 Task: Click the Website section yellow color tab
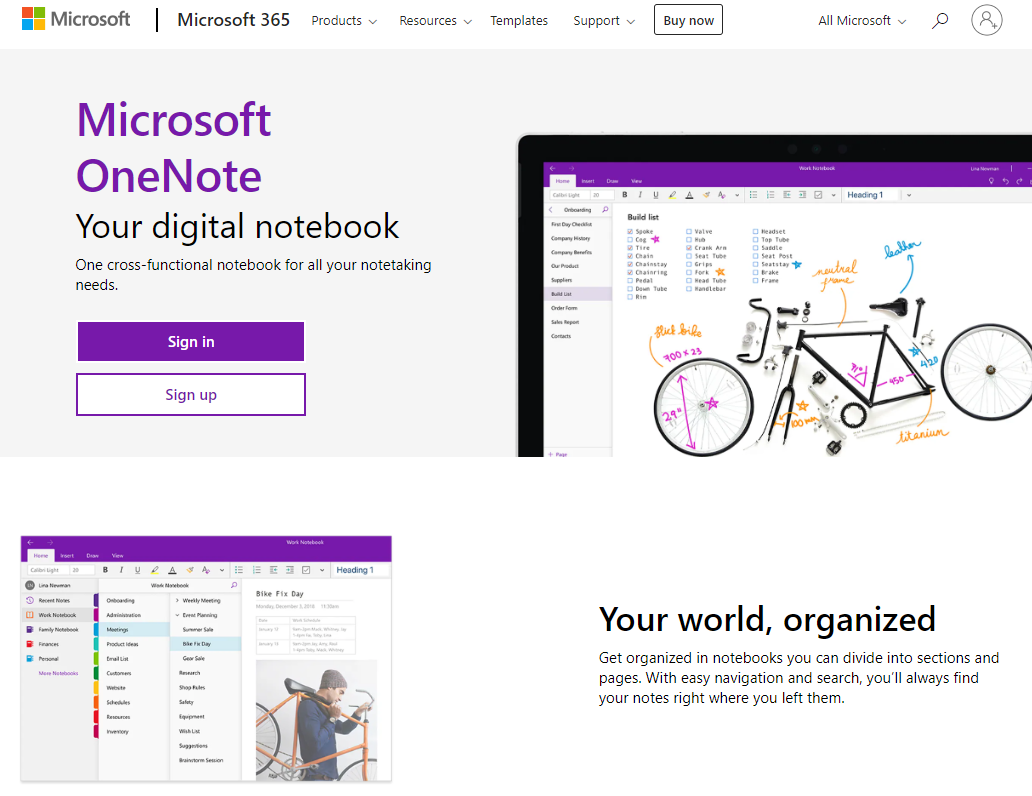(96, 687)
